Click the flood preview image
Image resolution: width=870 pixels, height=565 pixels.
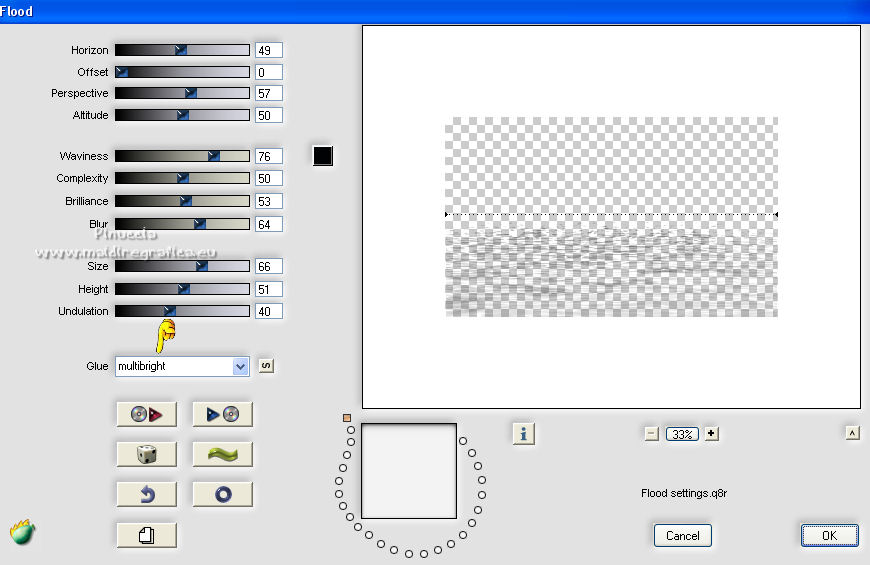[611, 217]
